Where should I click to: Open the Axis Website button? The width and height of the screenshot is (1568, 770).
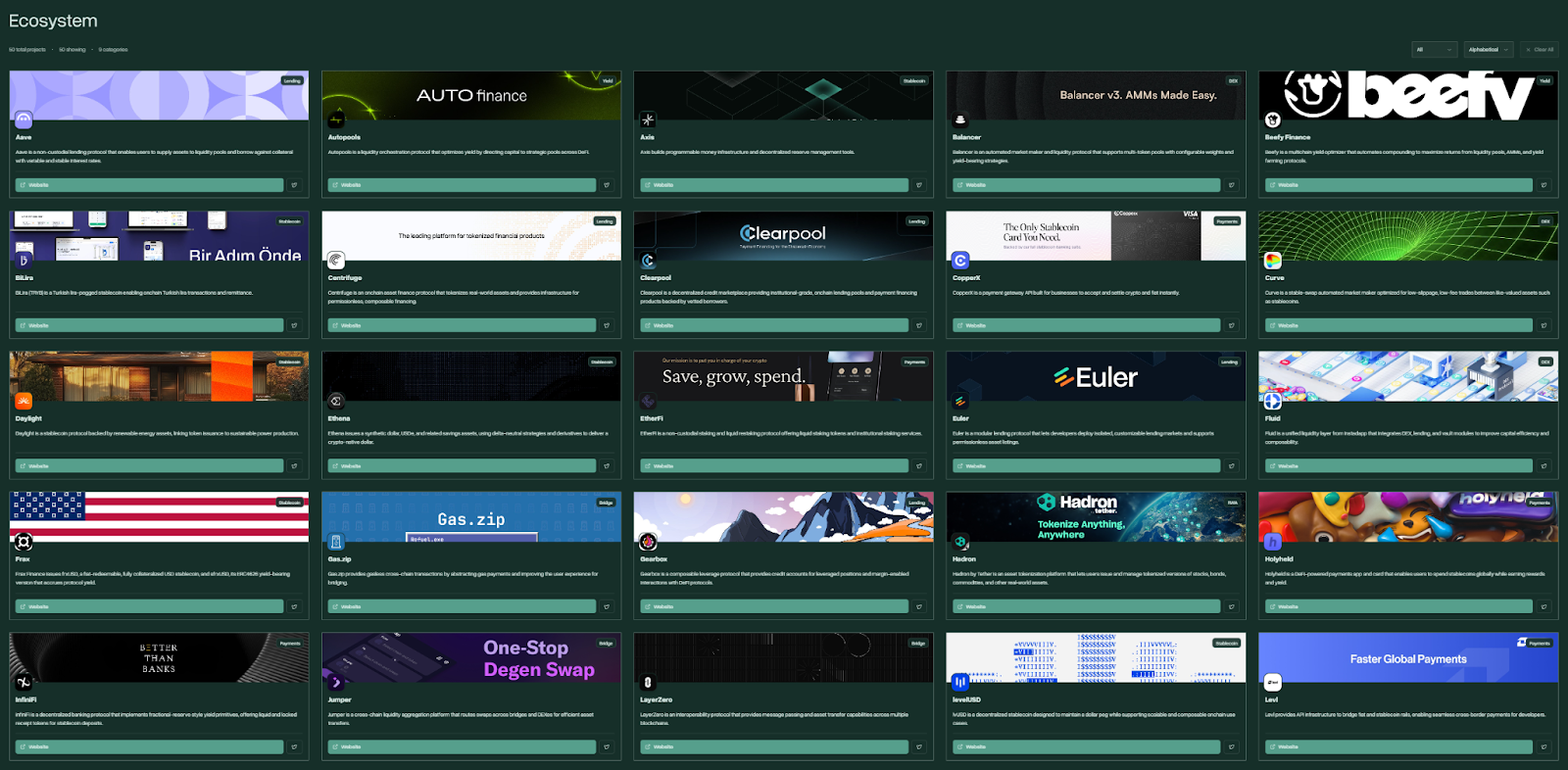tap(774, 185)
